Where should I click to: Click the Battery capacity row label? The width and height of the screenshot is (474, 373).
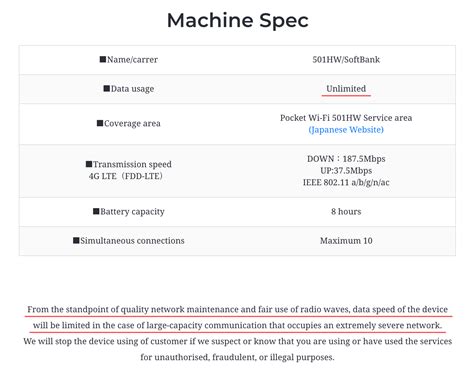point(129,212)
